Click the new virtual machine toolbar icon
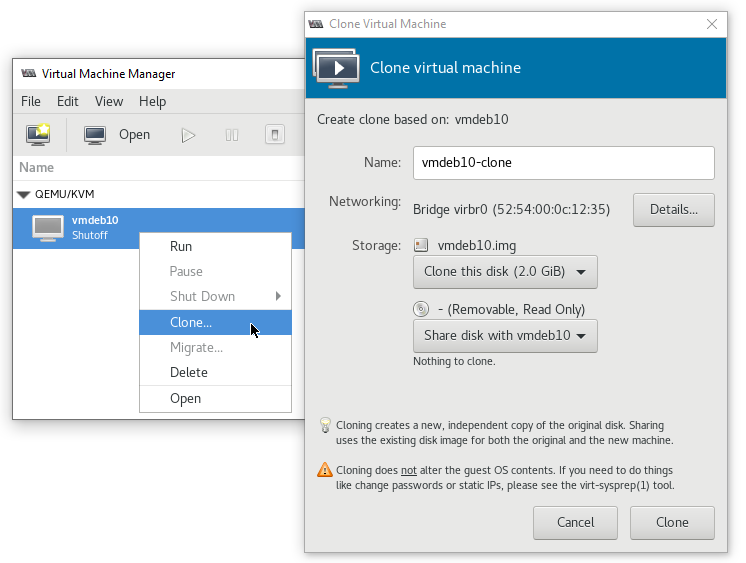This screenshot has height=563, width=746. (x=38, y=135)
